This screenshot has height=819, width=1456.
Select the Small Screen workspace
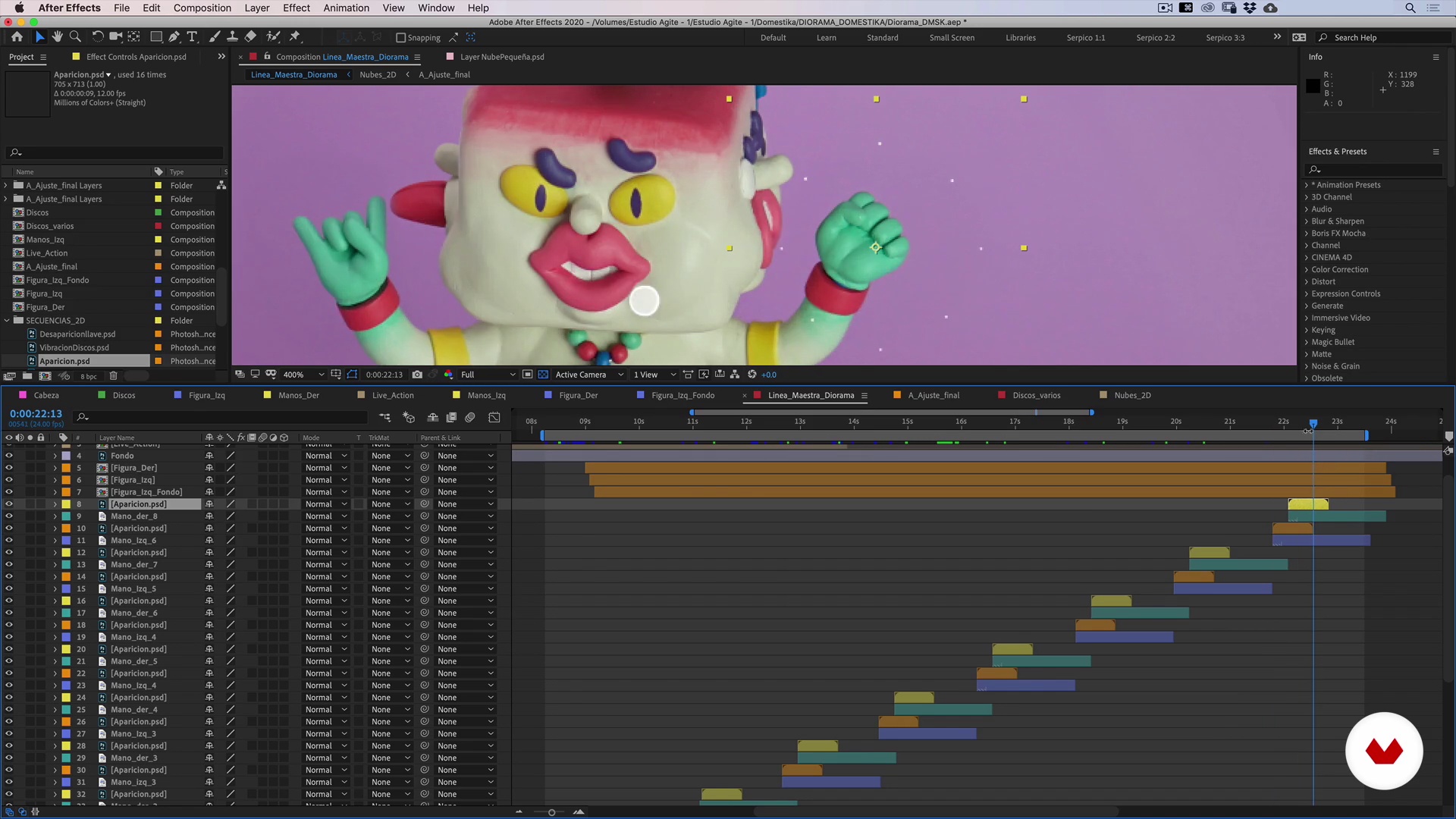[952, 38]
